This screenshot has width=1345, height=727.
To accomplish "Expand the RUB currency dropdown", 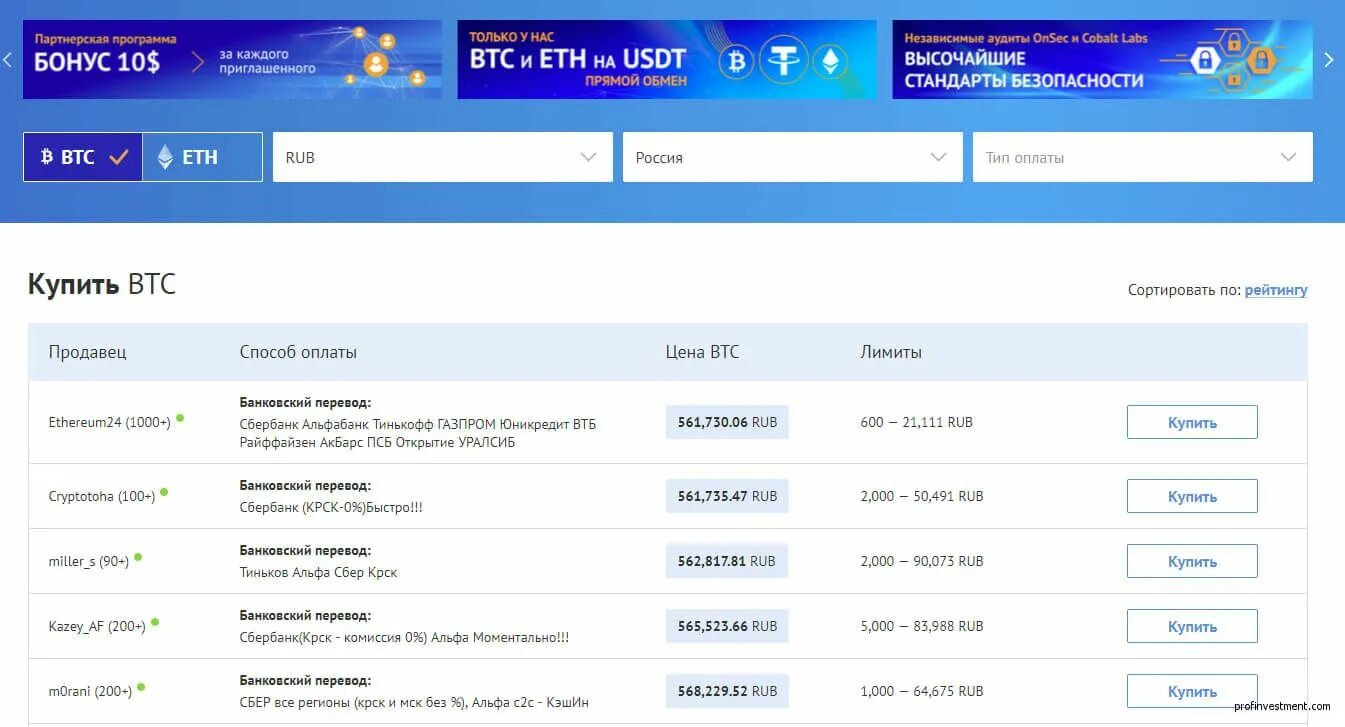I will coord(443,157).
